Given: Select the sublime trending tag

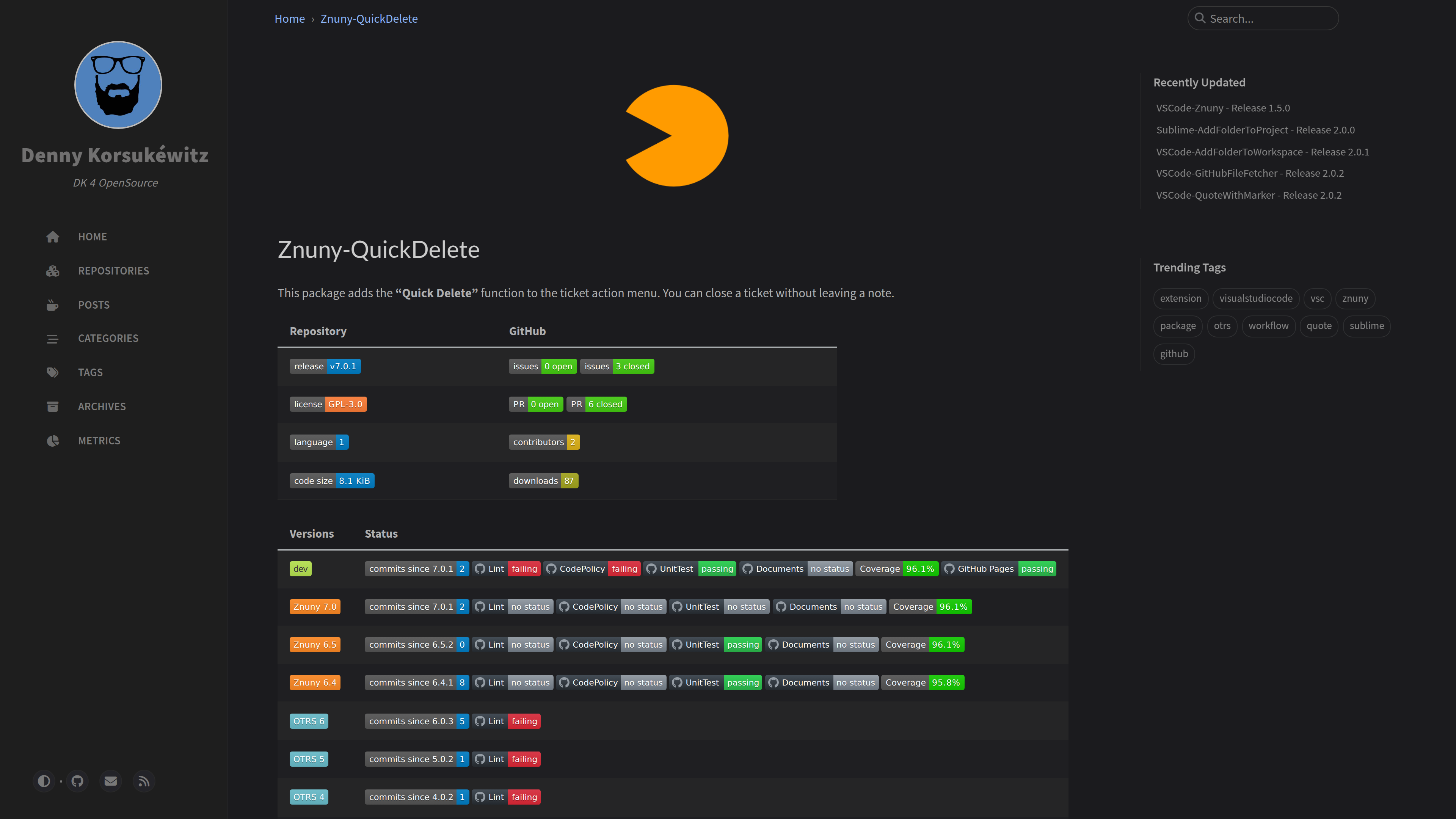Looking at the screenshot, I should click(x=1367, y=326).
